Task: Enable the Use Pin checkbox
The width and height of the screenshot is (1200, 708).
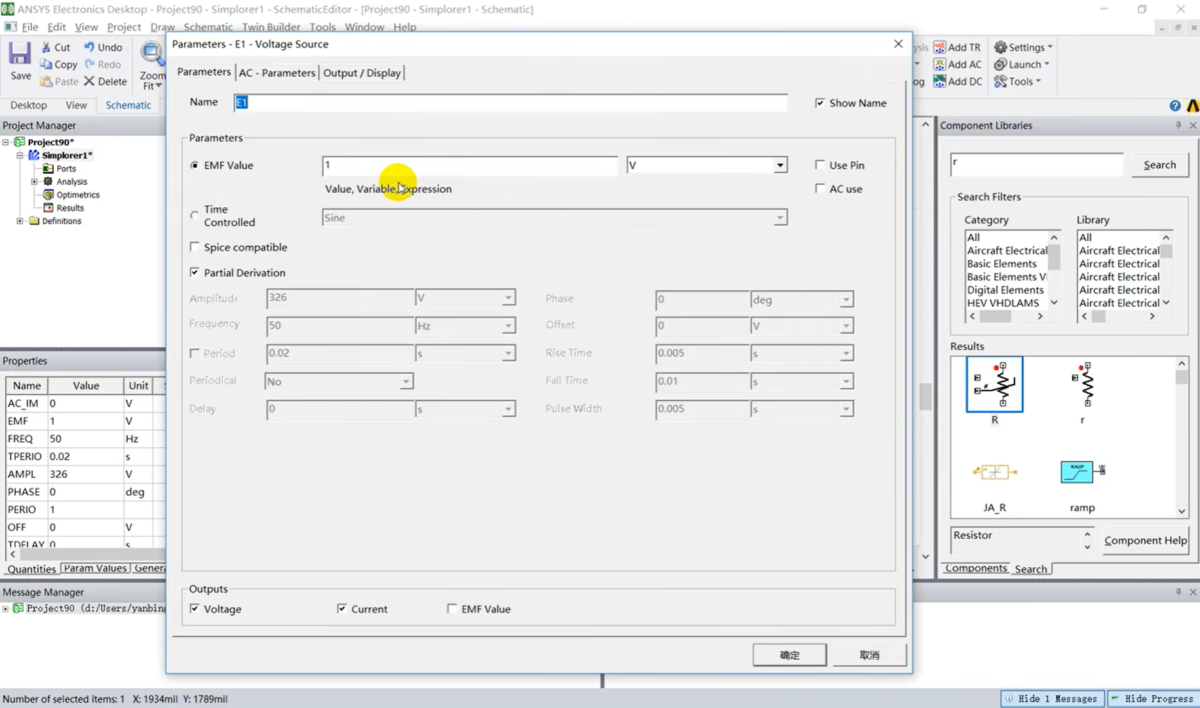Action: (820, 165)
